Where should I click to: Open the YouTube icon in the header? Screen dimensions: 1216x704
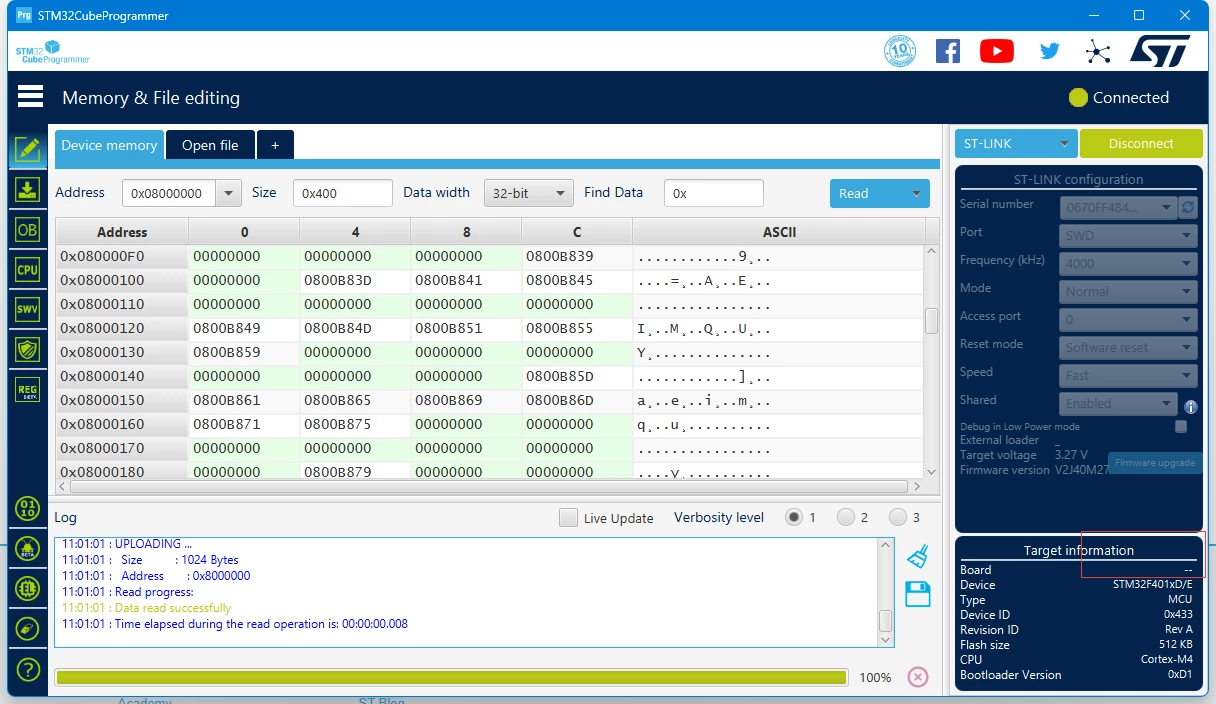[997, 51]
